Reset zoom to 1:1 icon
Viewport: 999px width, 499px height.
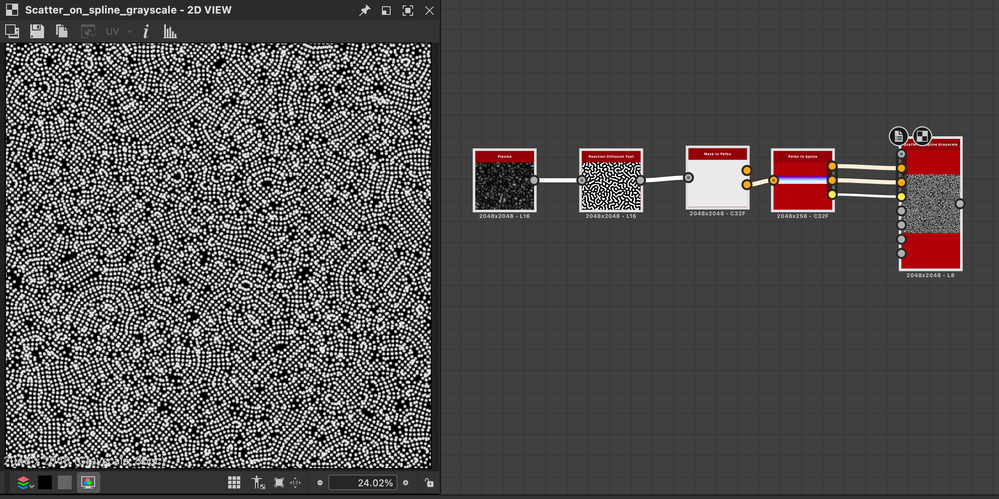coord(296,482)
